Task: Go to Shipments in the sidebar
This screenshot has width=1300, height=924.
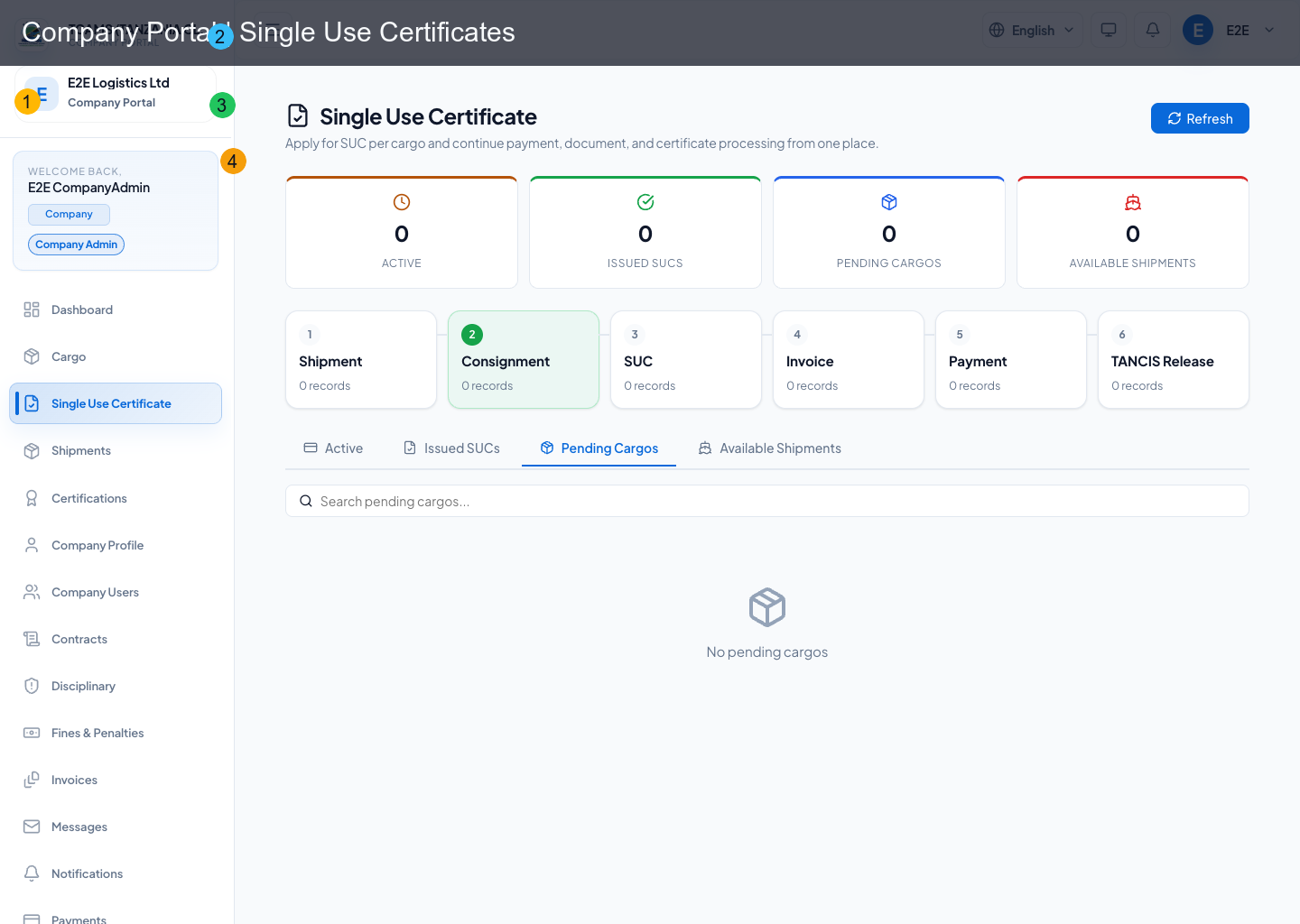Action: pyautogui.click(x=116, y=450)
